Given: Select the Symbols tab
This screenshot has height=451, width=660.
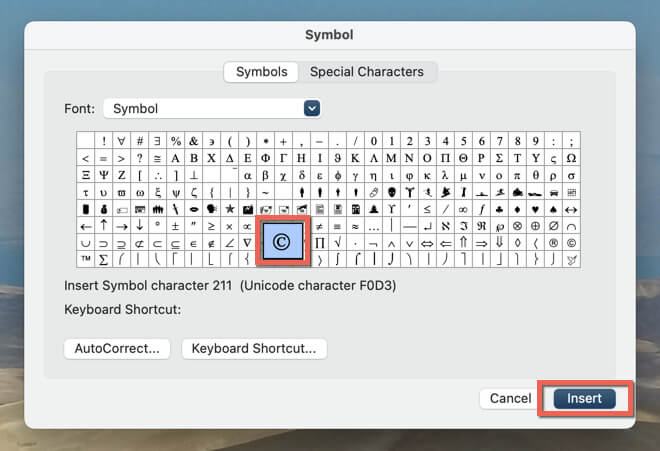Looking at the screenshot, I should click(x=261, y=72).
